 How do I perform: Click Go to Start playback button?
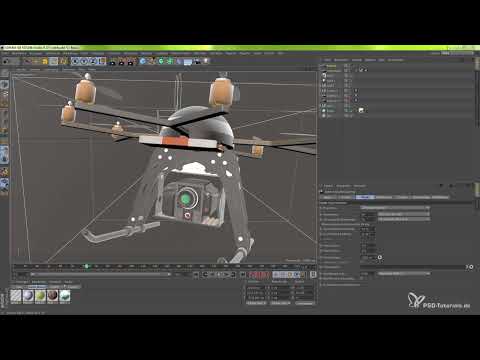(196, 275)
